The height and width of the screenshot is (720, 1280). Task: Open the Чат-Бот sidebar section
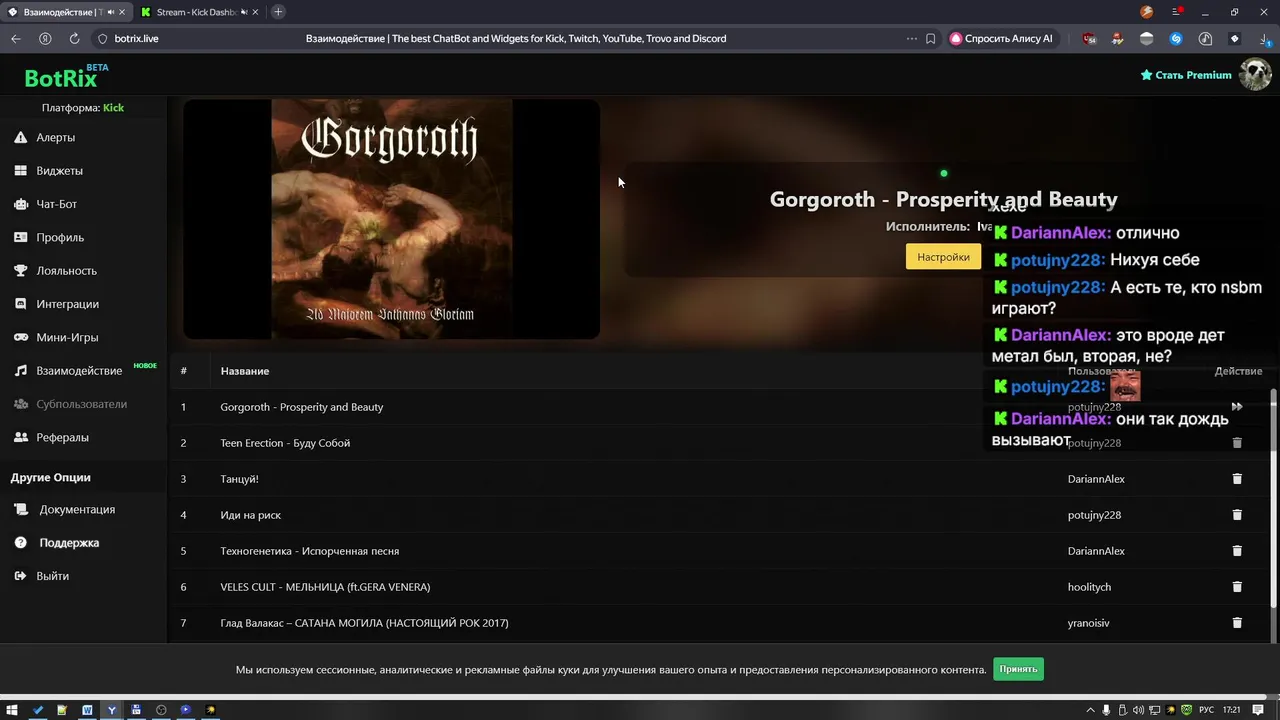coord(56,204)
